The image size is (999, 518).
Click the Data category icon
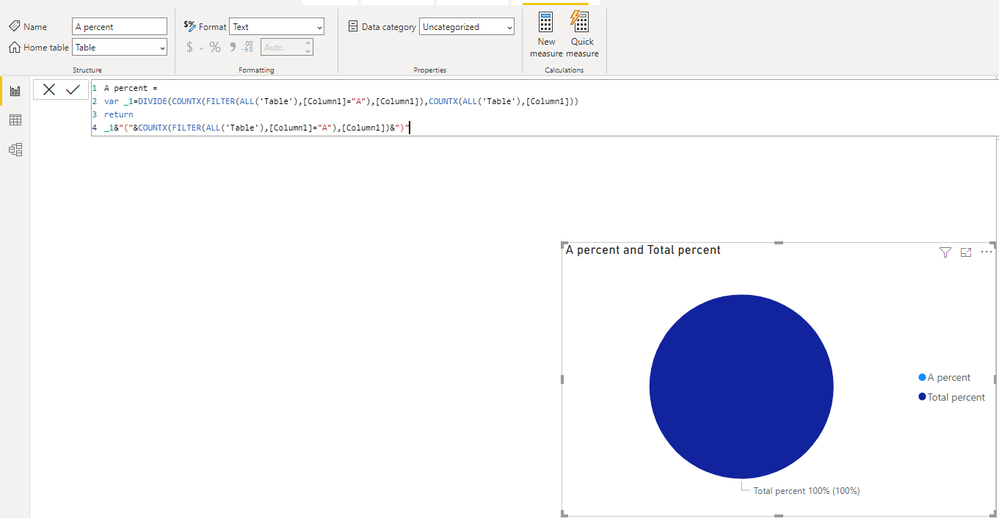pos(353,26)
